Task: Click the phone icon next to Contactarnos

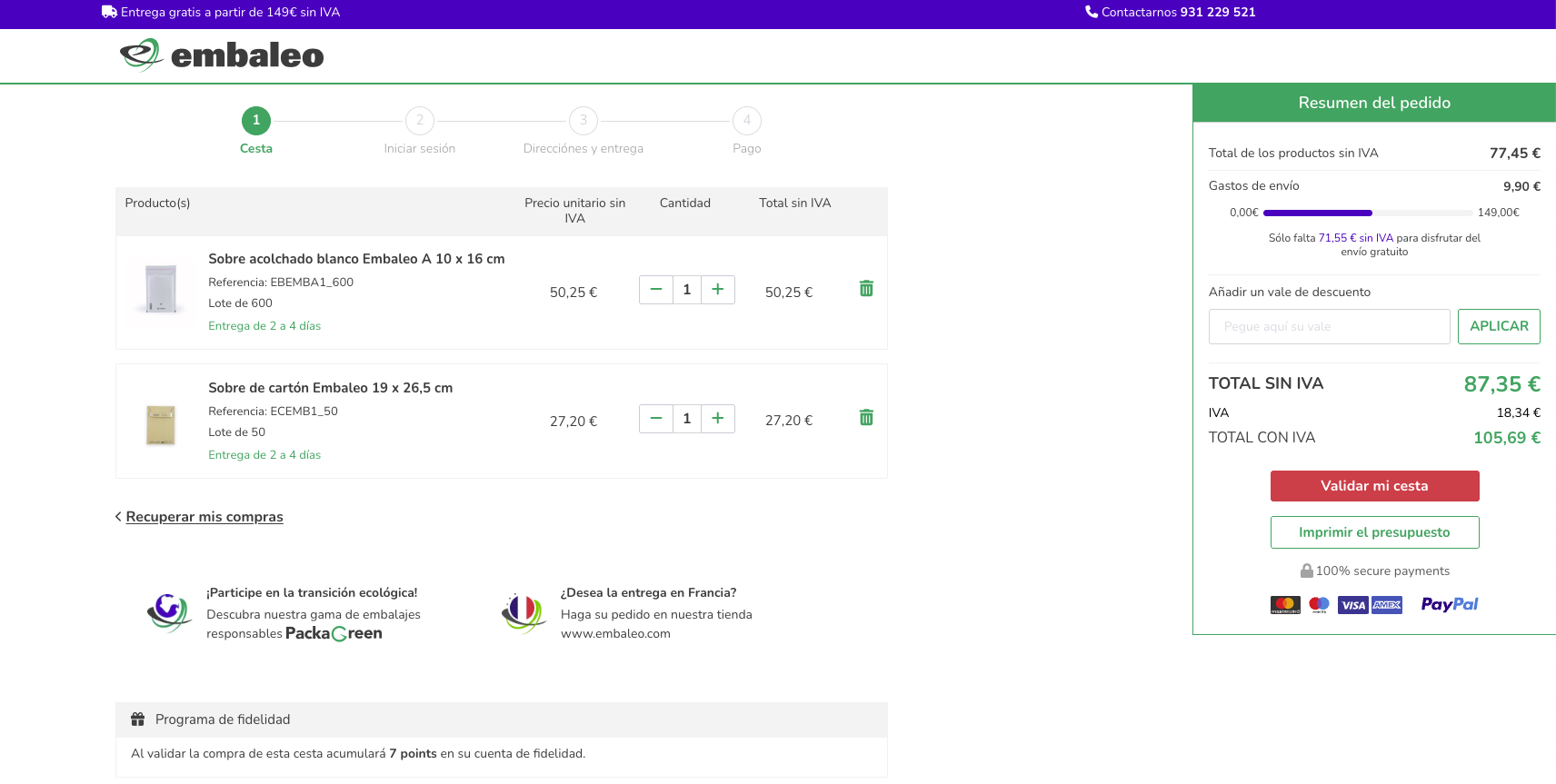Action: click(x=1092, y=12)
